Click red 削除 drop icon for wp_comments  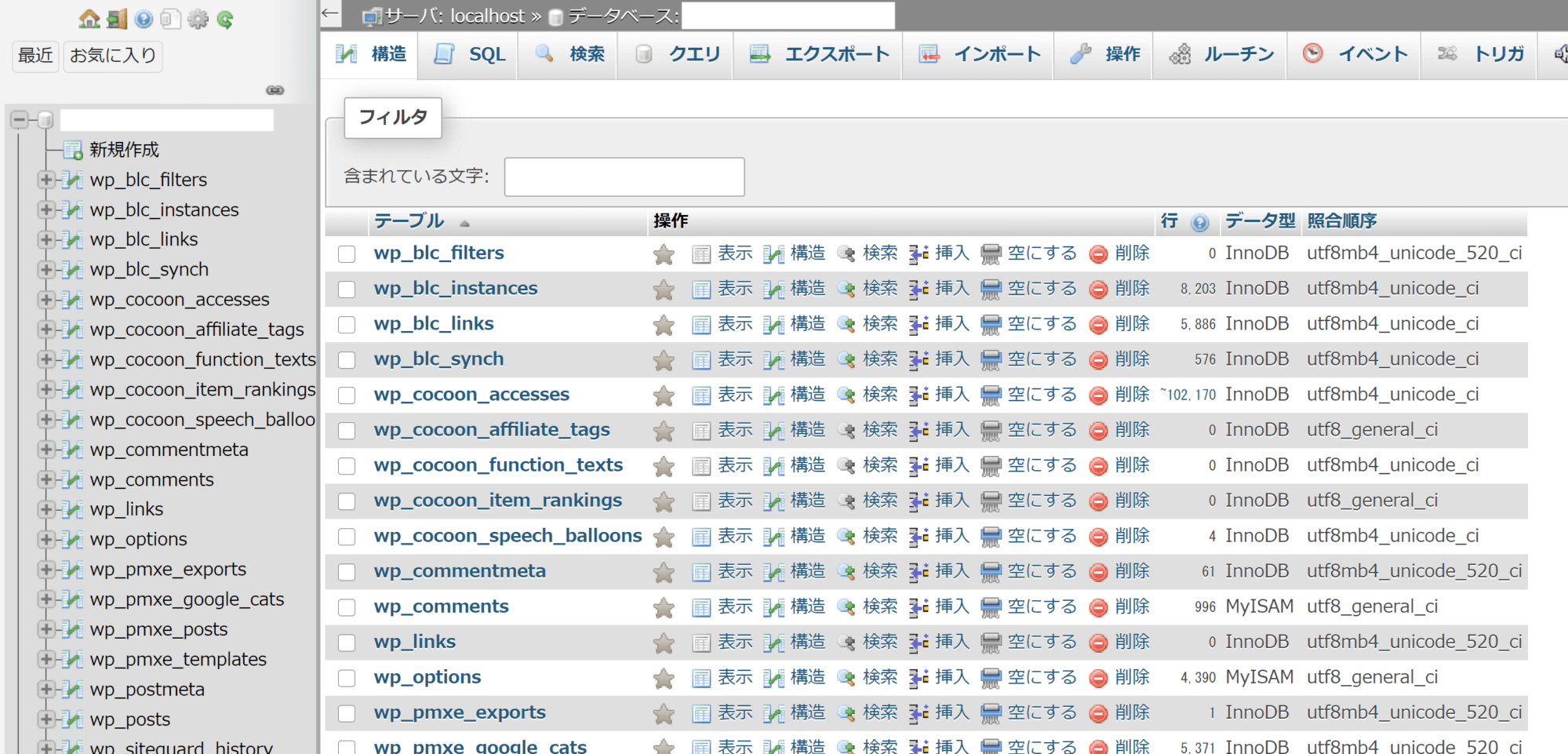(1099, 607)
